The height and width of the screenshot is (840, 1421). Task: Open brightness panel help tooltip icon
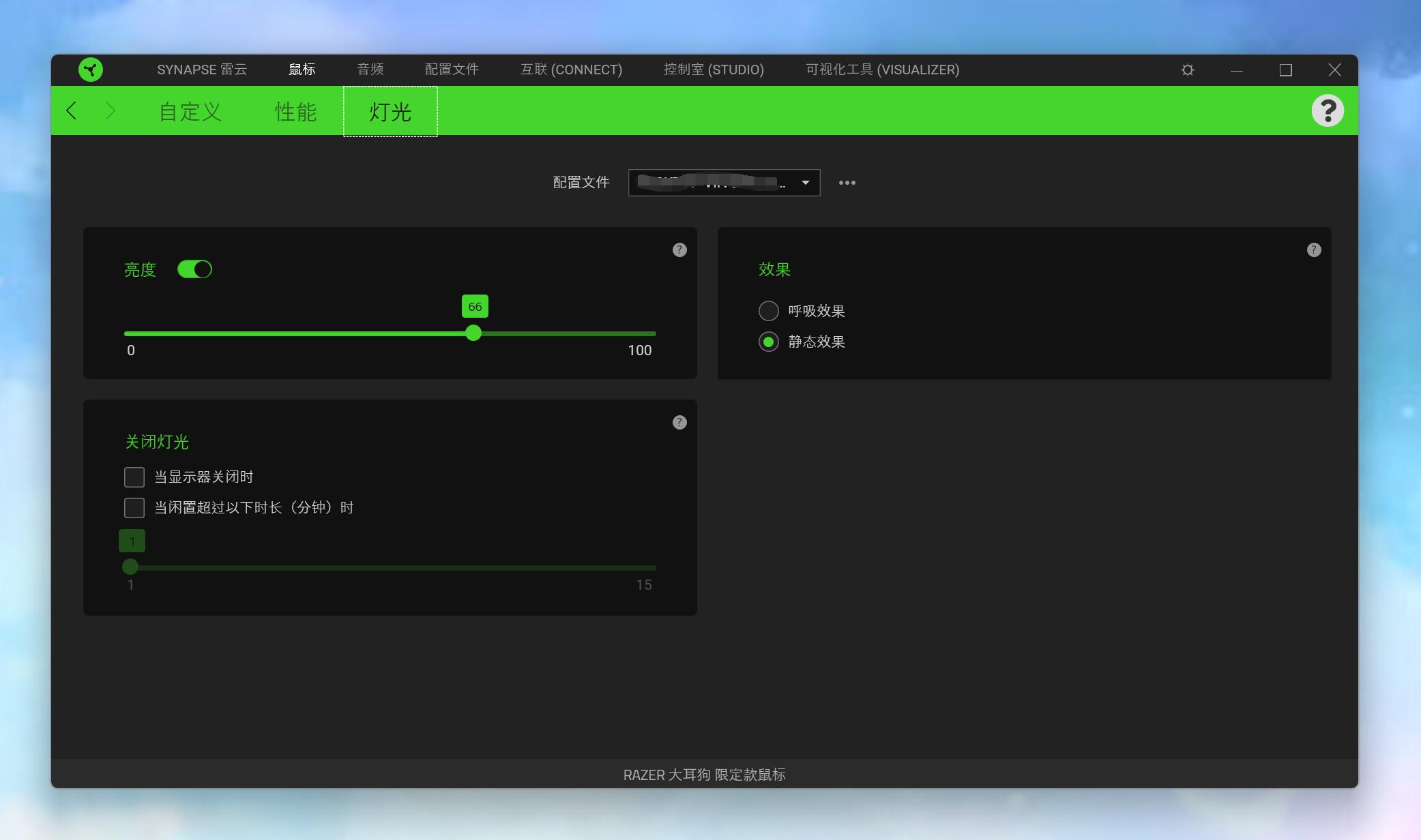click(679, 250)
